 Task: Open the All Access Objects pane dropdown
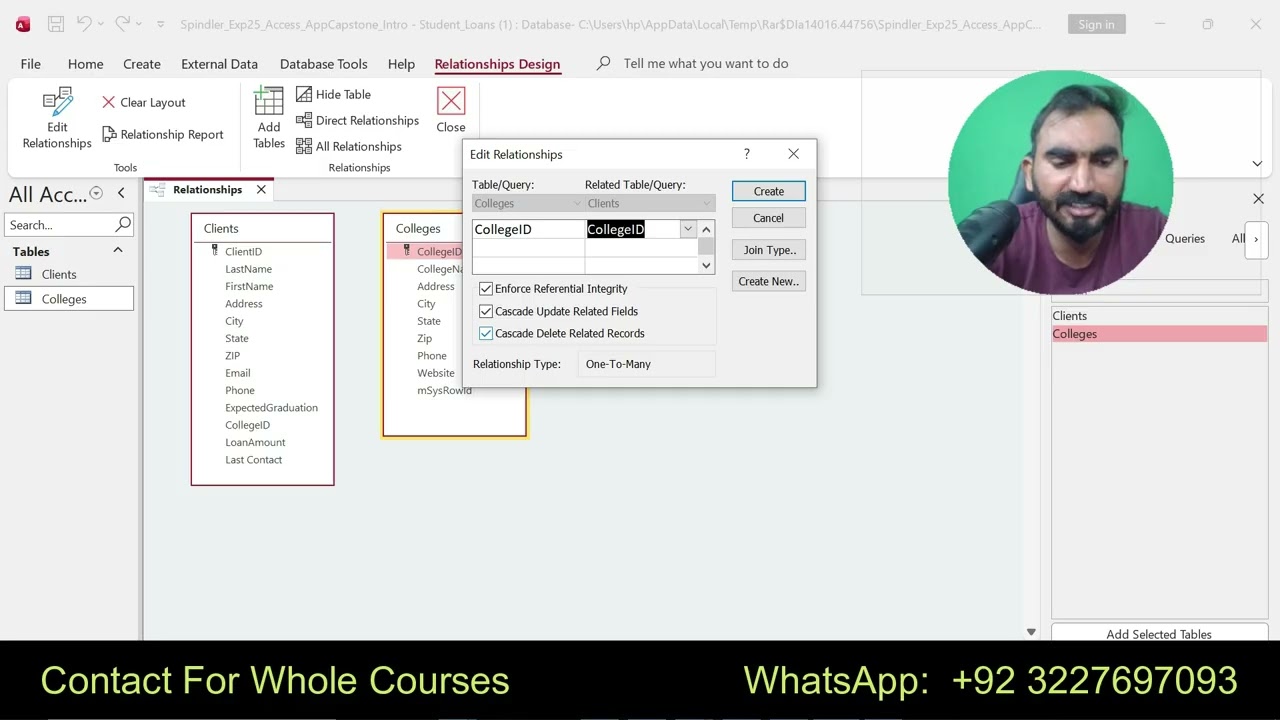96,193
